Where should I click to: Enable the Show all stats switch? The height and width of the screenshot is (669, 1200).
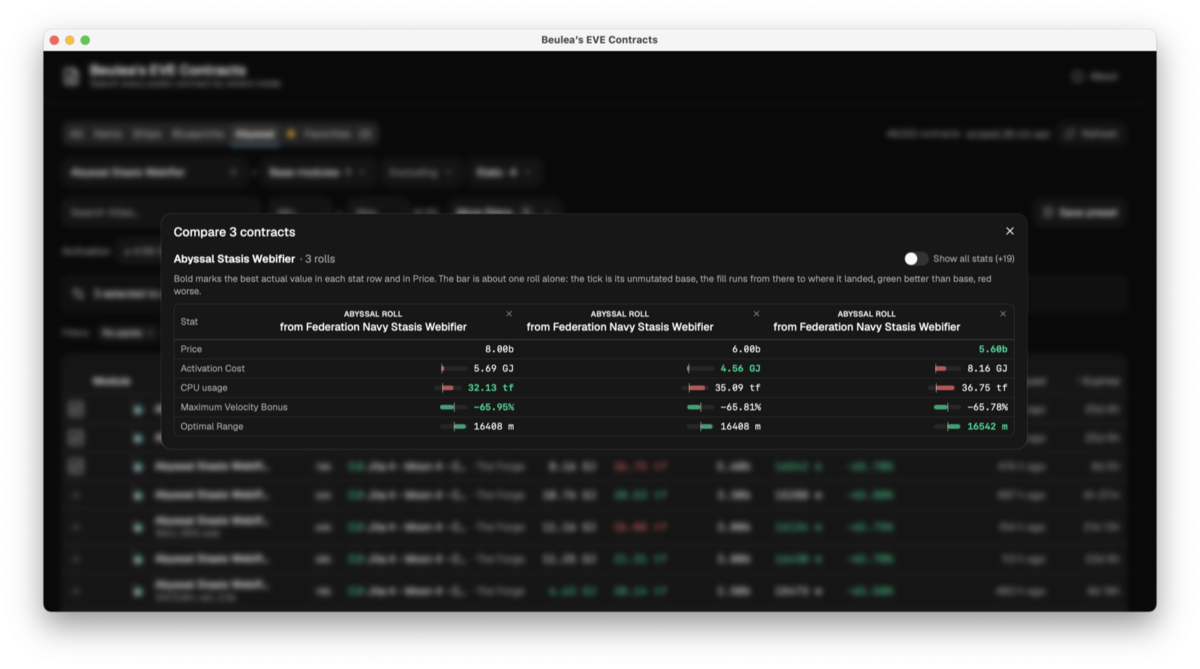[916, 259]
